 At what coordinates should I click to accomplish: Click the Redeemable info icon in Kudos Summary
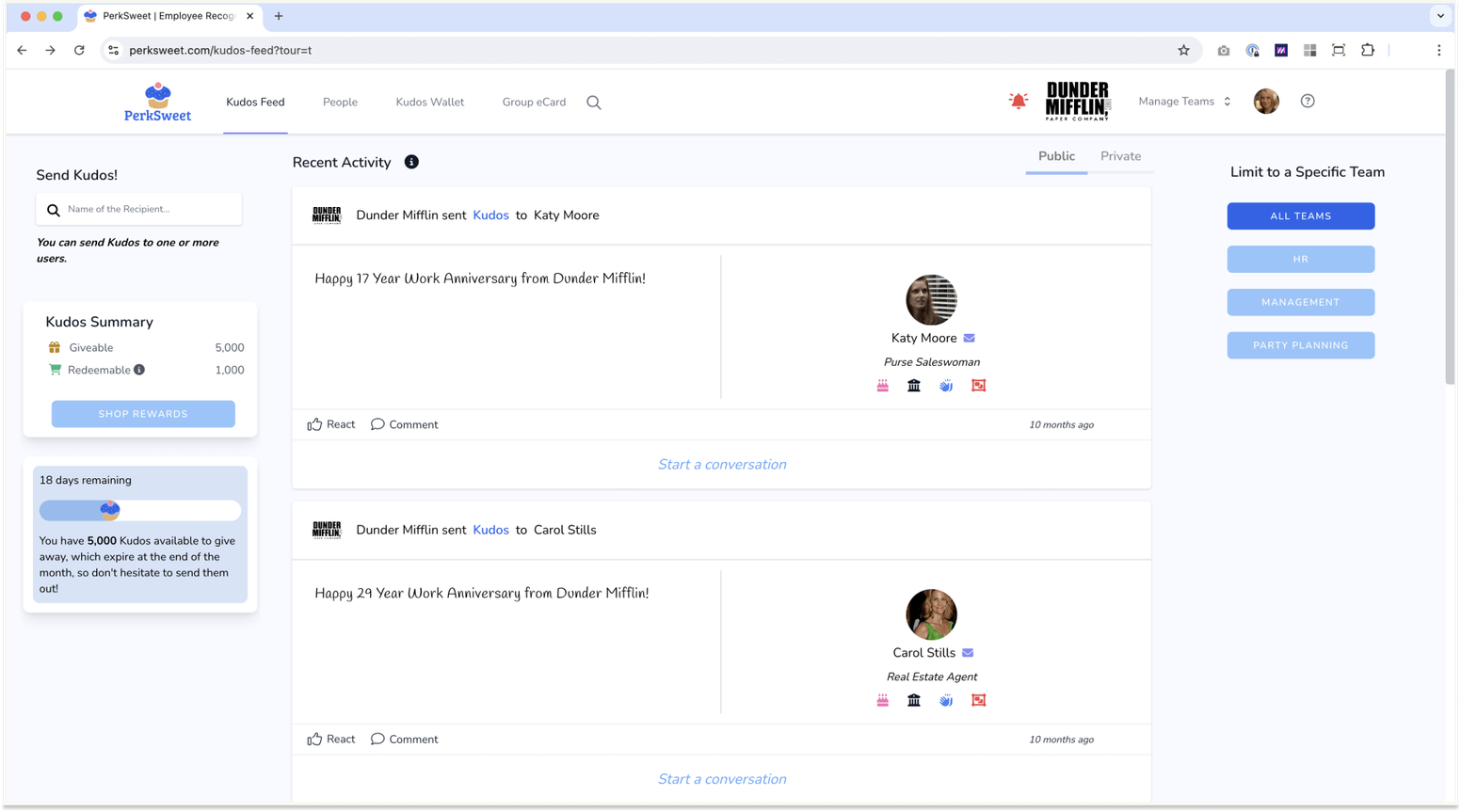[x=139, y=370]
